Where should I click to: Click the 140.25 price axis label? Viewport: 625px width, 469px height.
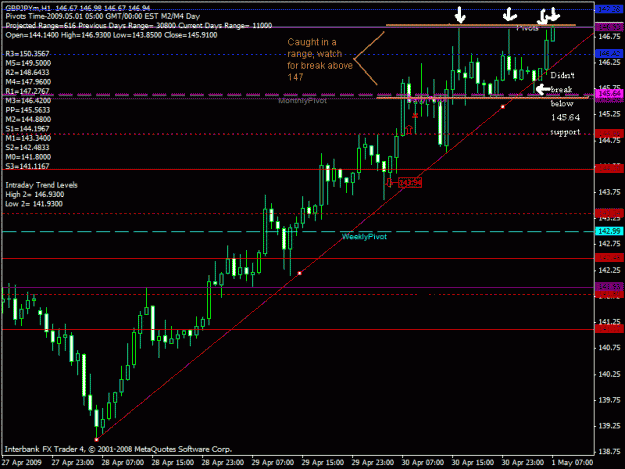tap(609, 374)
